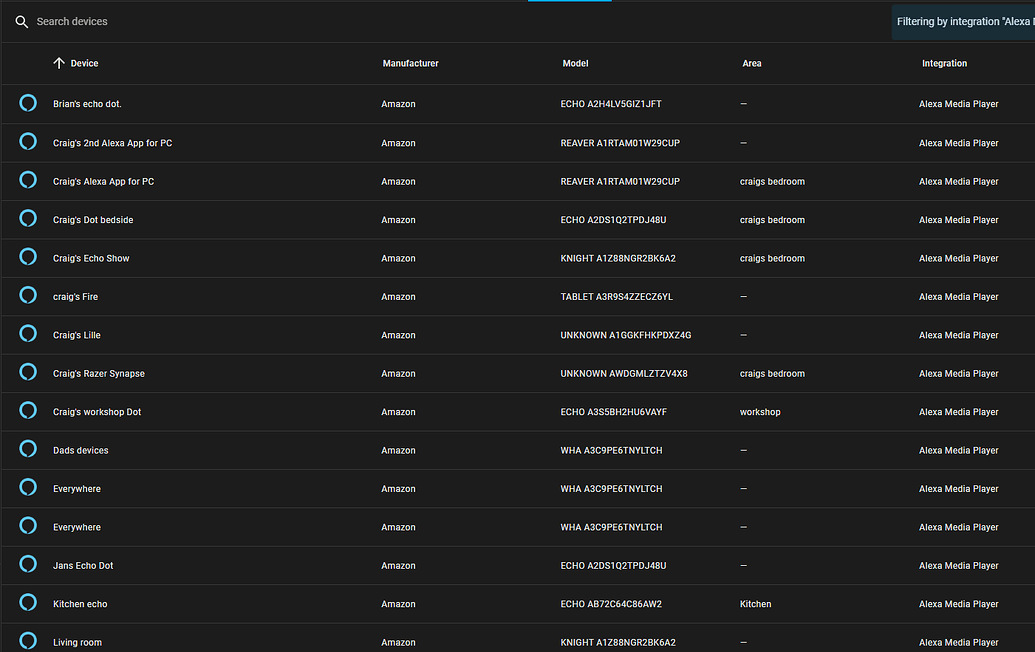Open Craig's workshop Dot device row
1035x652 pixels.
[x=518, y=412]
